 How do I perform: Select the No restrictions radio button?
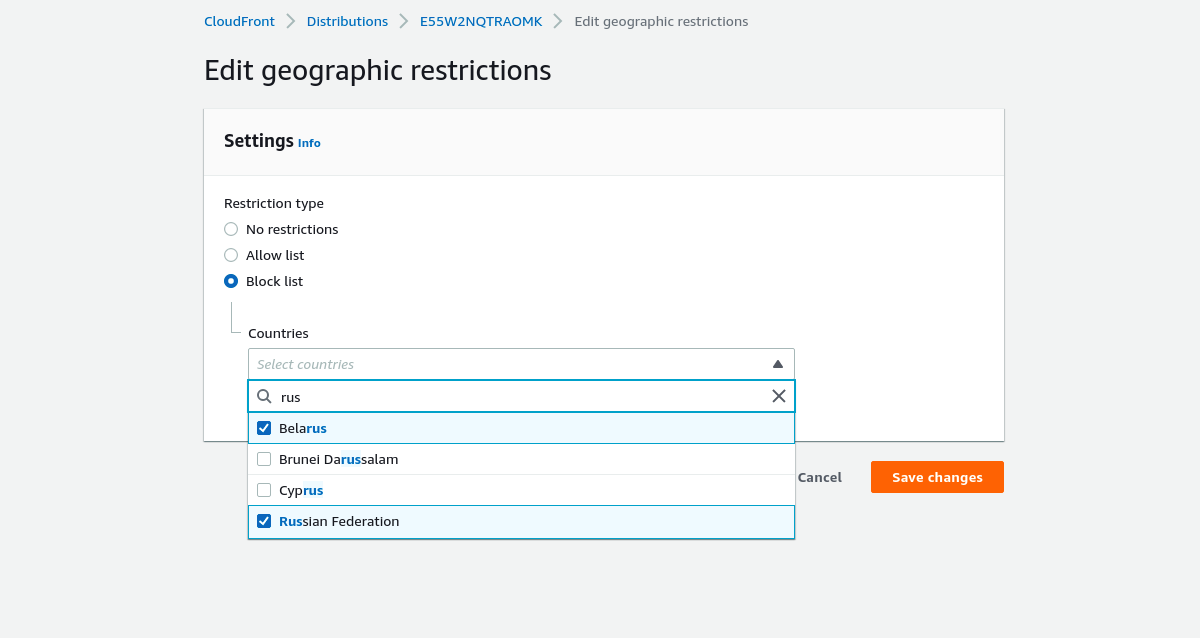[230, 229]
